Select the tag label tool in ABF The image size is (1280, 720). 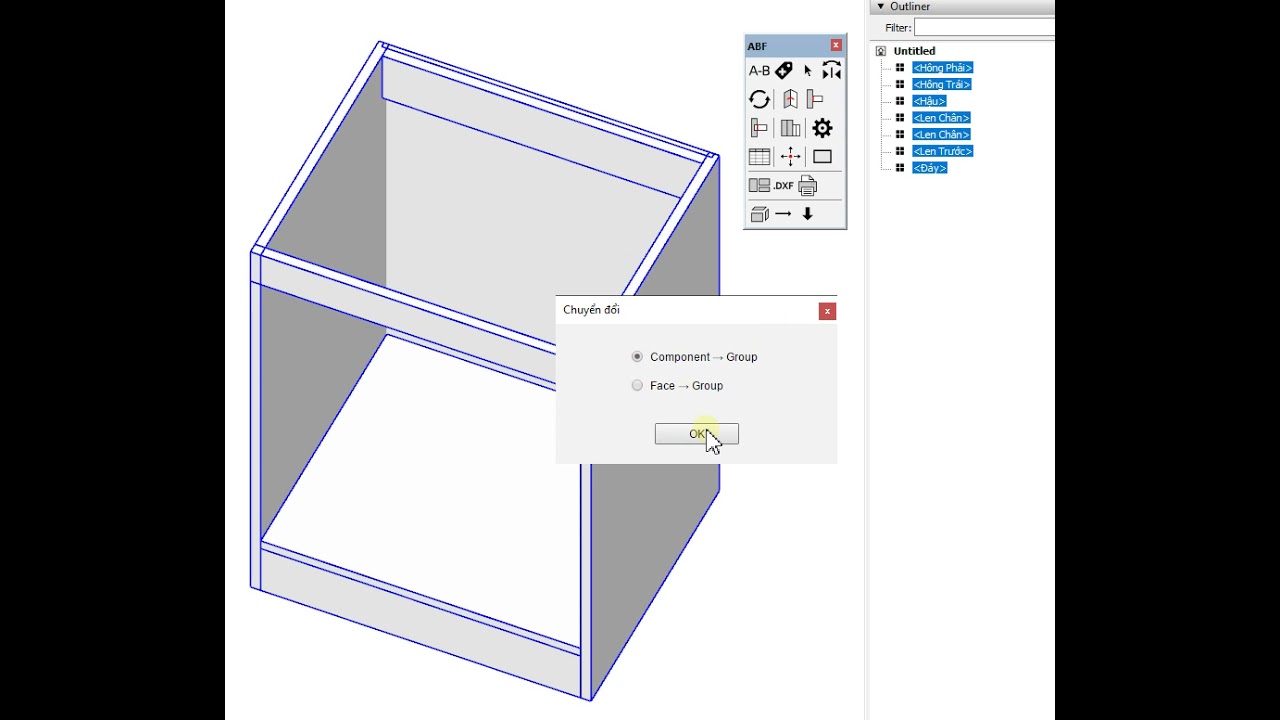784,70
